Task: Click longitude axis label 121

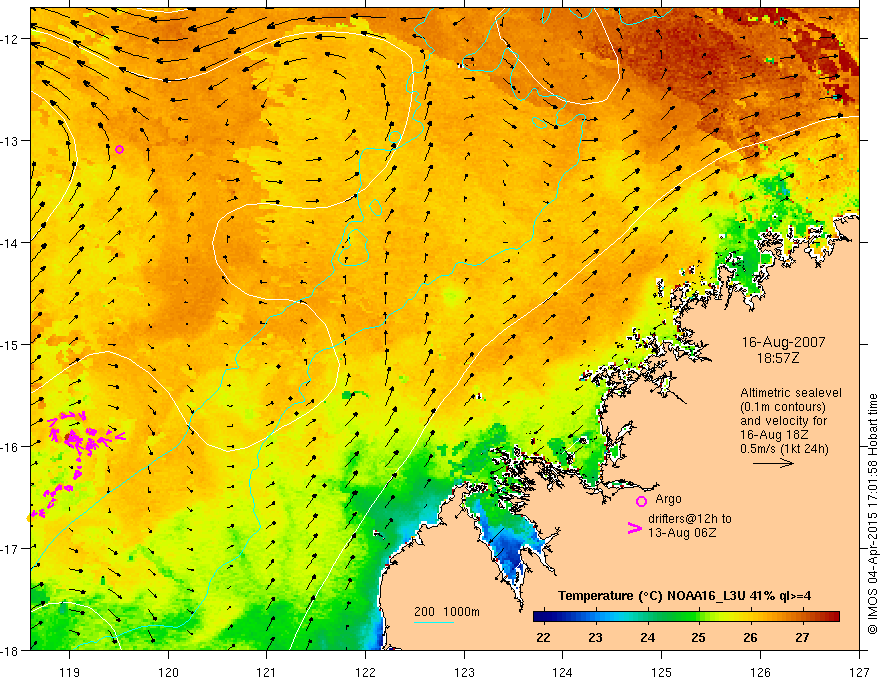Action: point(267,672)
